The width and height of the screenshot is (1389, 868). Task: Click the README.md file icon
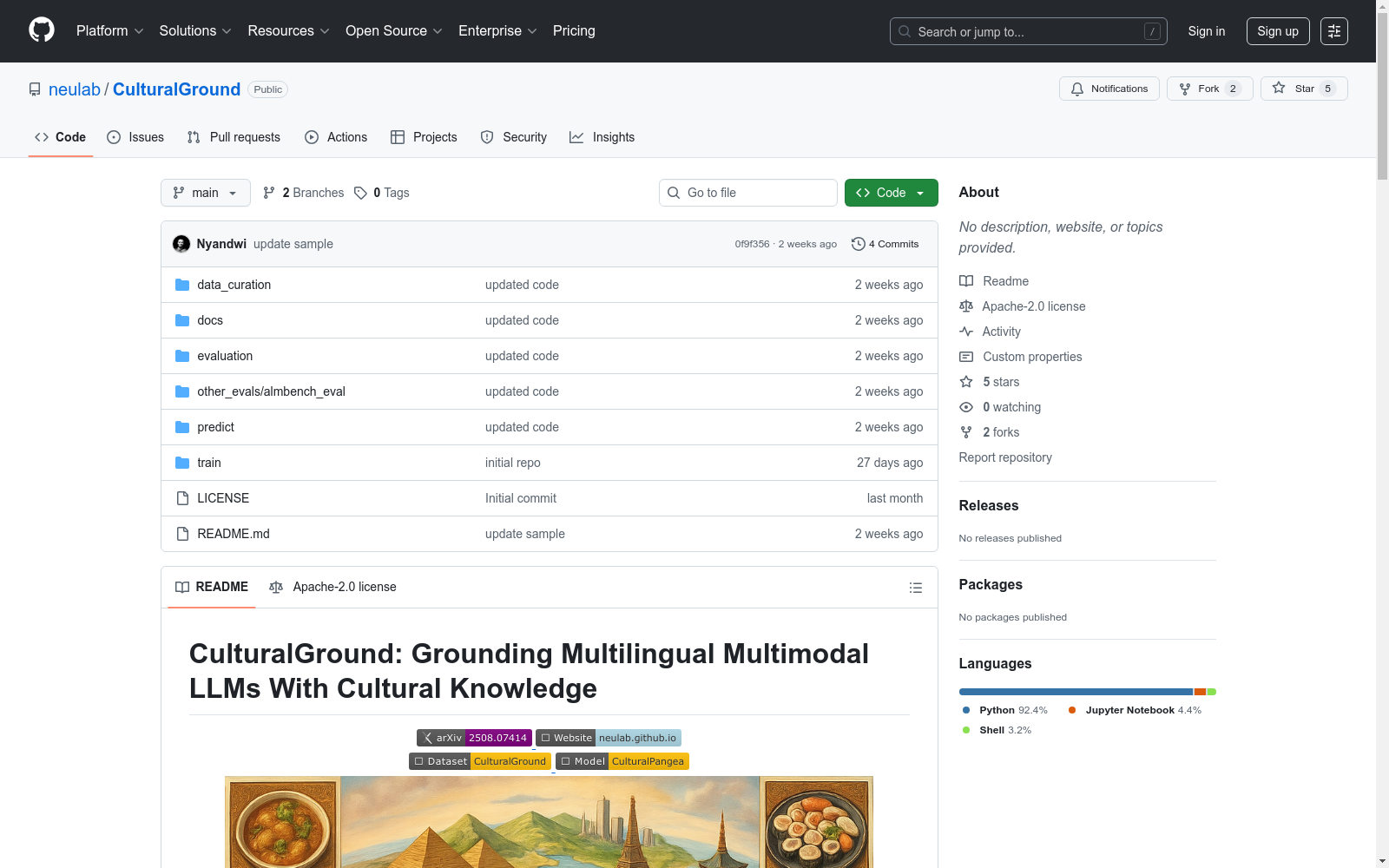(182, 534)
